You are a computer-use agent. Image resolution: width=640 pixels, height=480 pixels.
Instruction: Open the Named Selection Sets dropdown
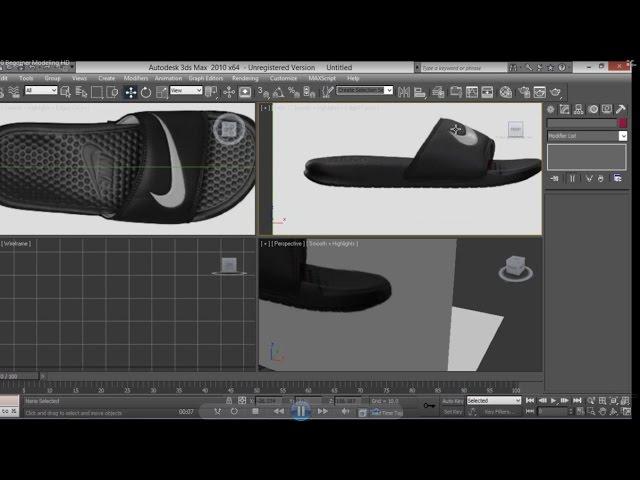point(364,90)
